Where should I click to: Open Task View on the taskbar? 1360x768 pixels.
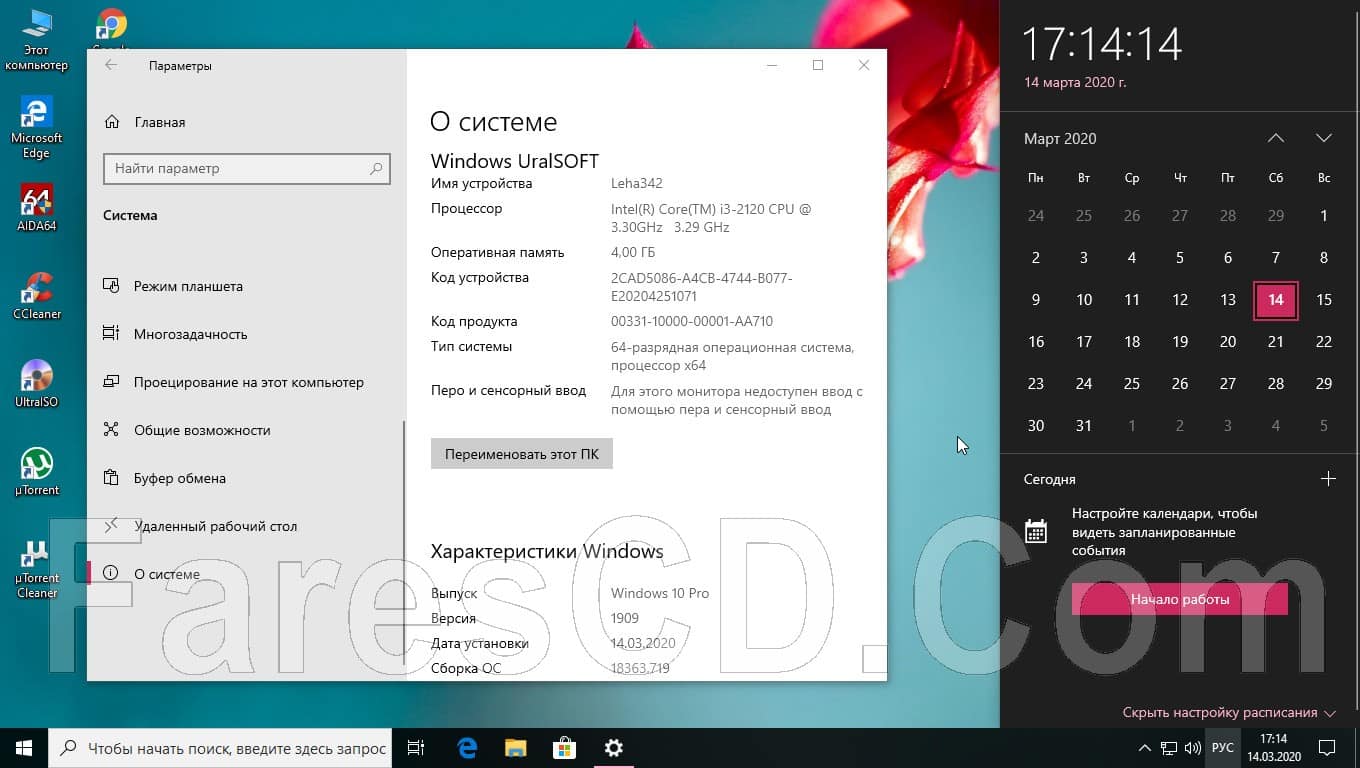[416, 748]
